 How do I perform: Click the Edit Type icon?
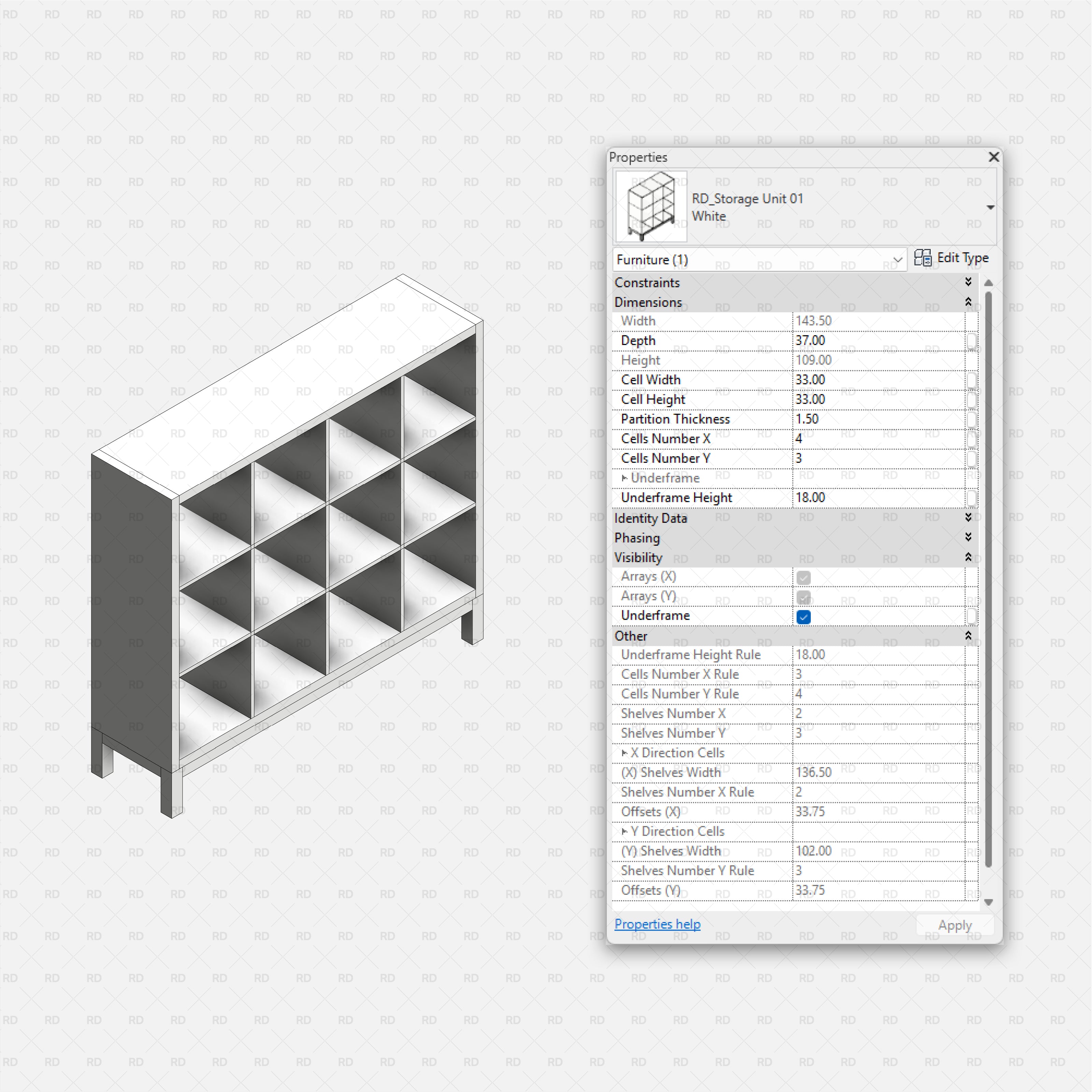click(x=925, y=258)
